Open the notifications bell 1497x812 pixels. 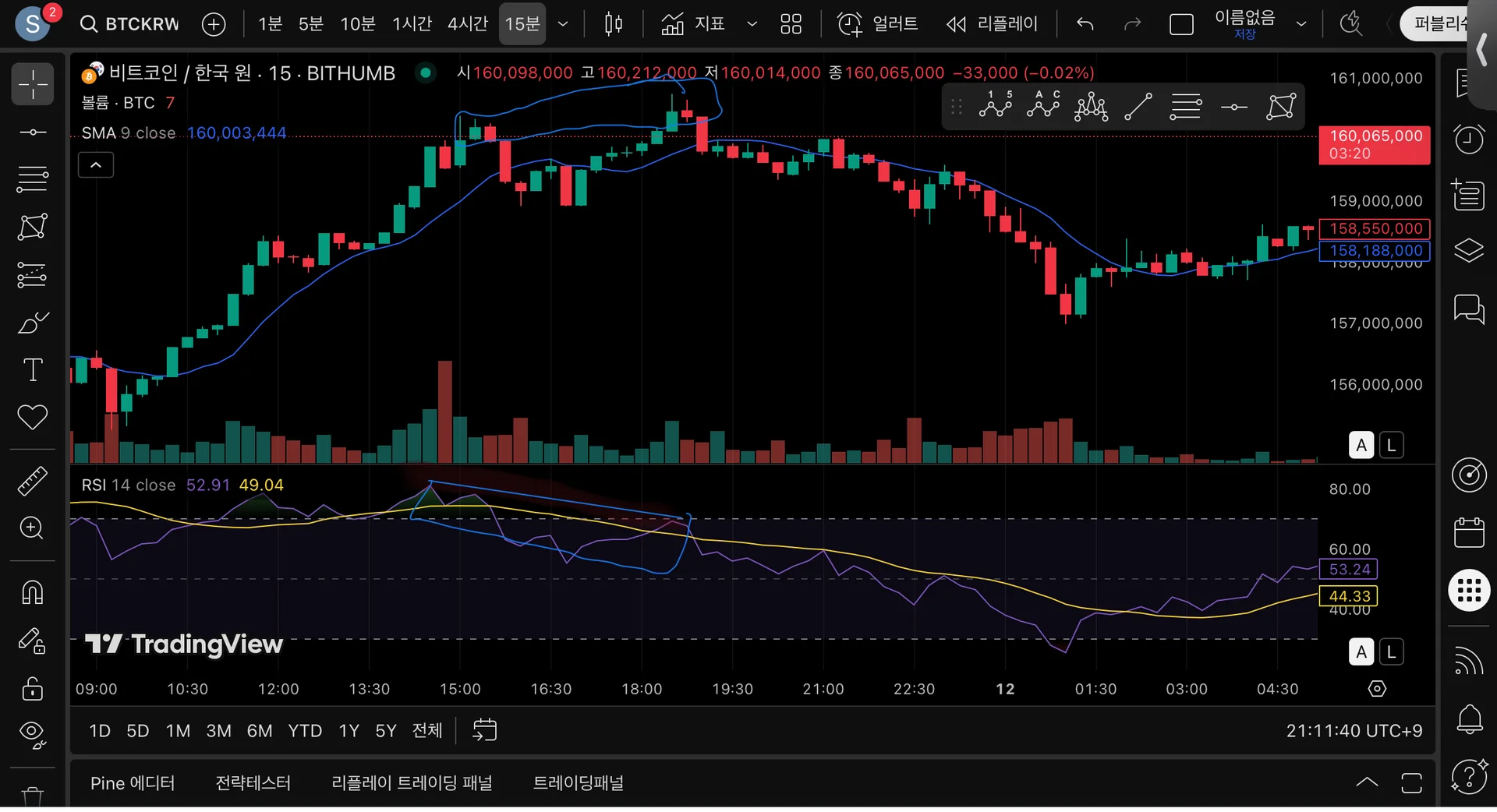[1469, 718]
